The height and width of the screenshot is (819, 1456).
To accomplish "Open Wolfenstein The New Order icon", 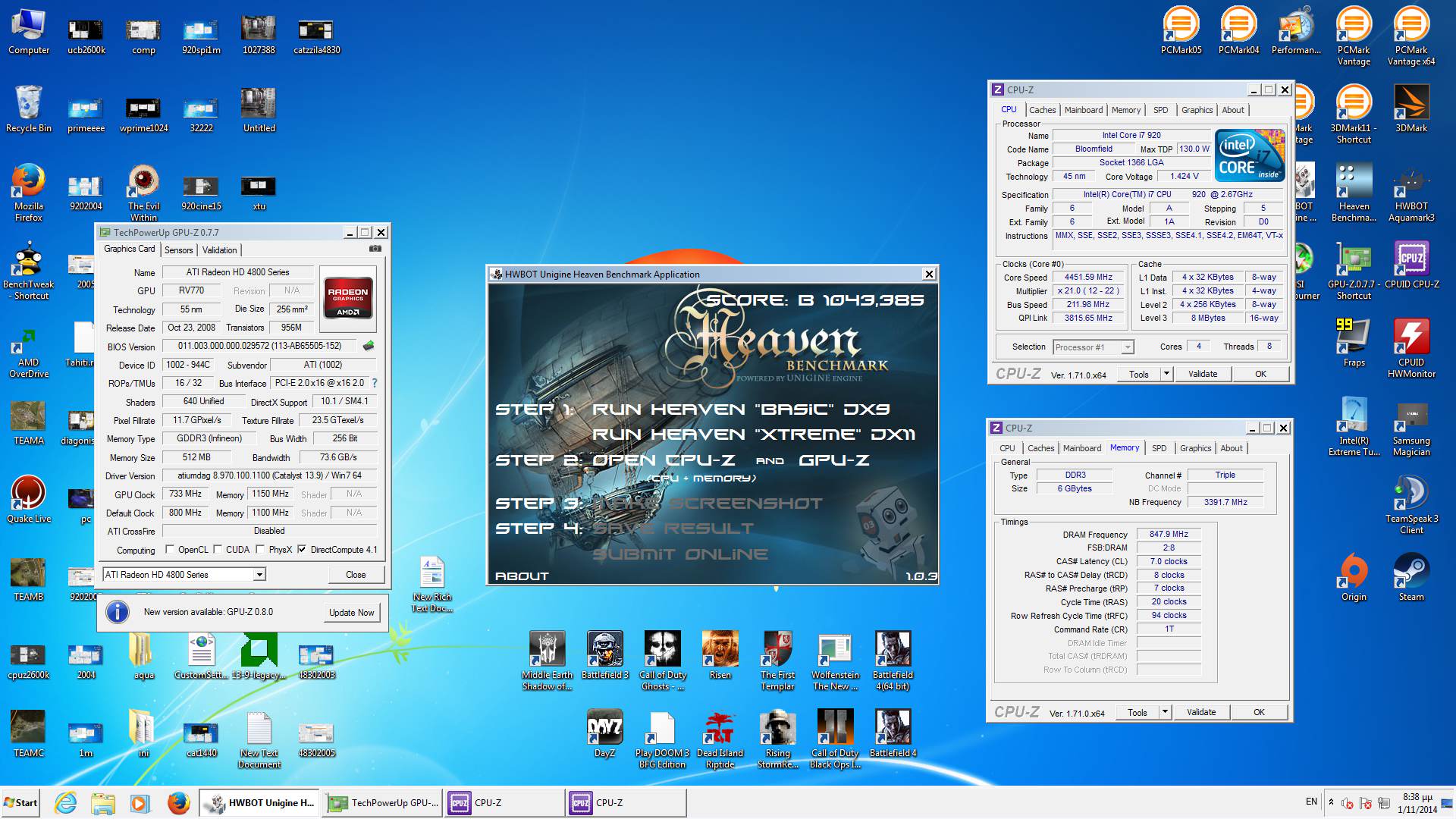I will (835, 661).
